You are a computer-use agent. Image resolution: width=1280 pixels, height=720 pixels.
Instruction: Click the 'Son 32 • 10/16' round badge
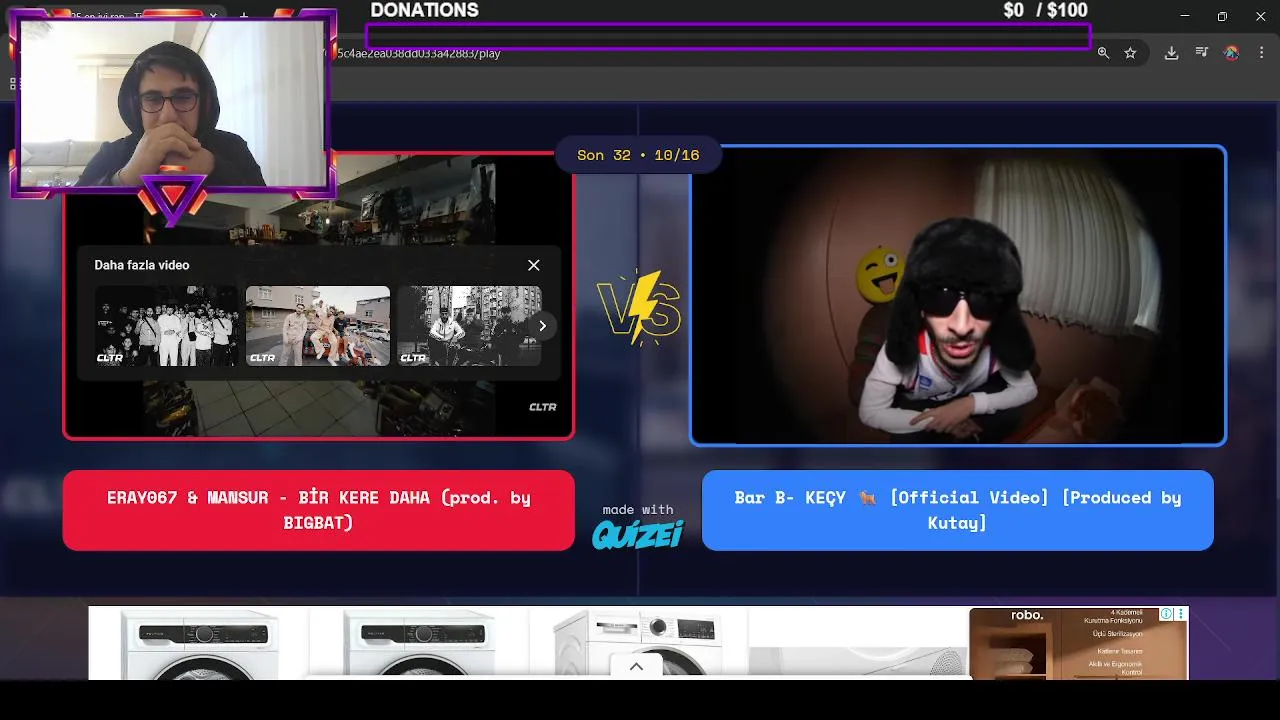pos(638,155)
